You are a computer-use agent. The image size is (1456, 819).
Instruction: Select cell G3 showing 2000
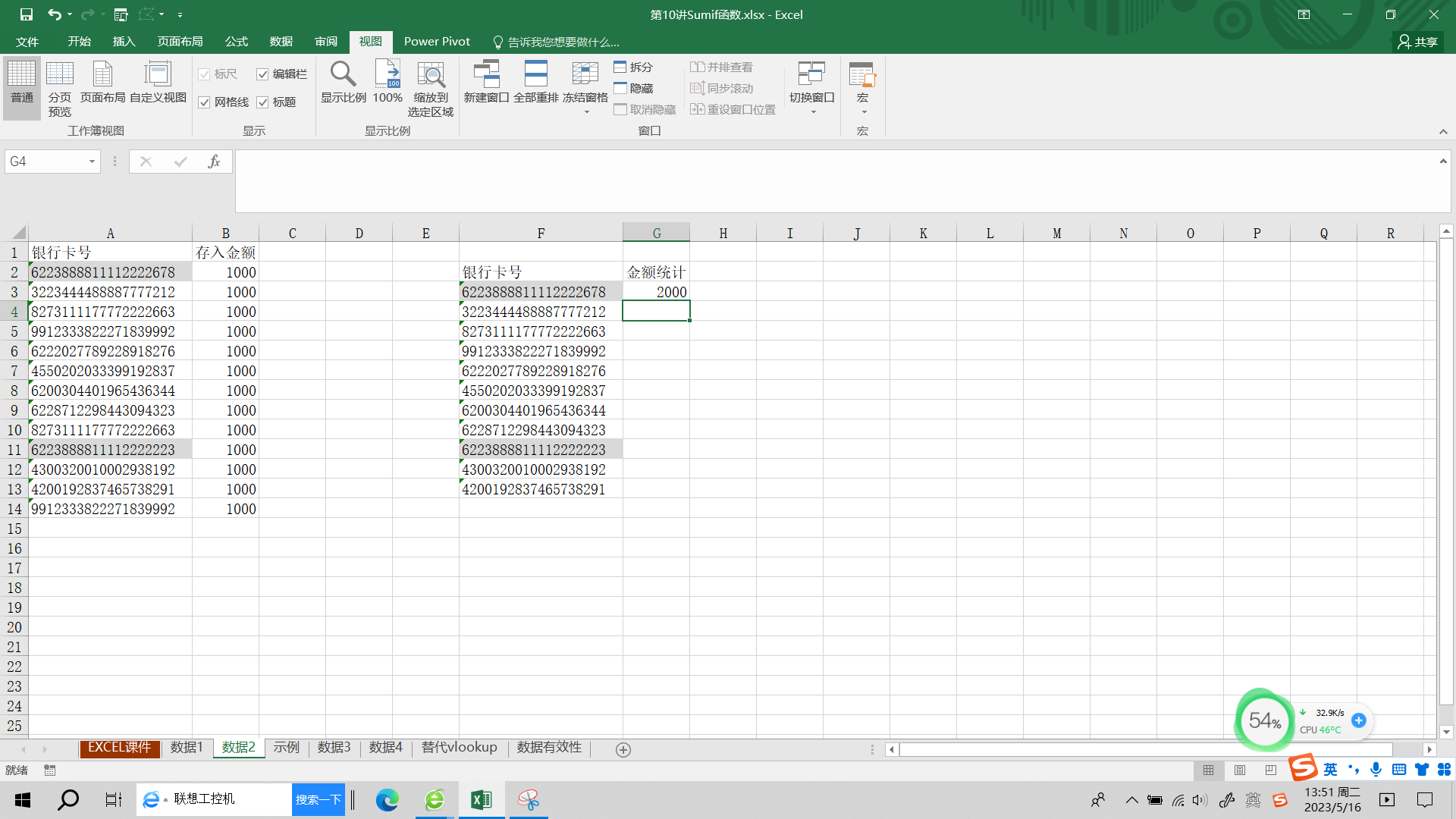[x=657, y=292]
